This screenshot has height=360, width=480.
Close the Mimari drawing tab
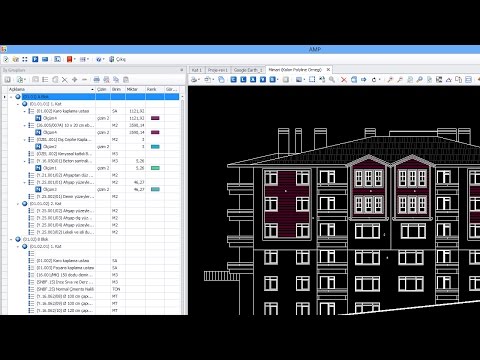pyautogui.click(x=328, y=70)
